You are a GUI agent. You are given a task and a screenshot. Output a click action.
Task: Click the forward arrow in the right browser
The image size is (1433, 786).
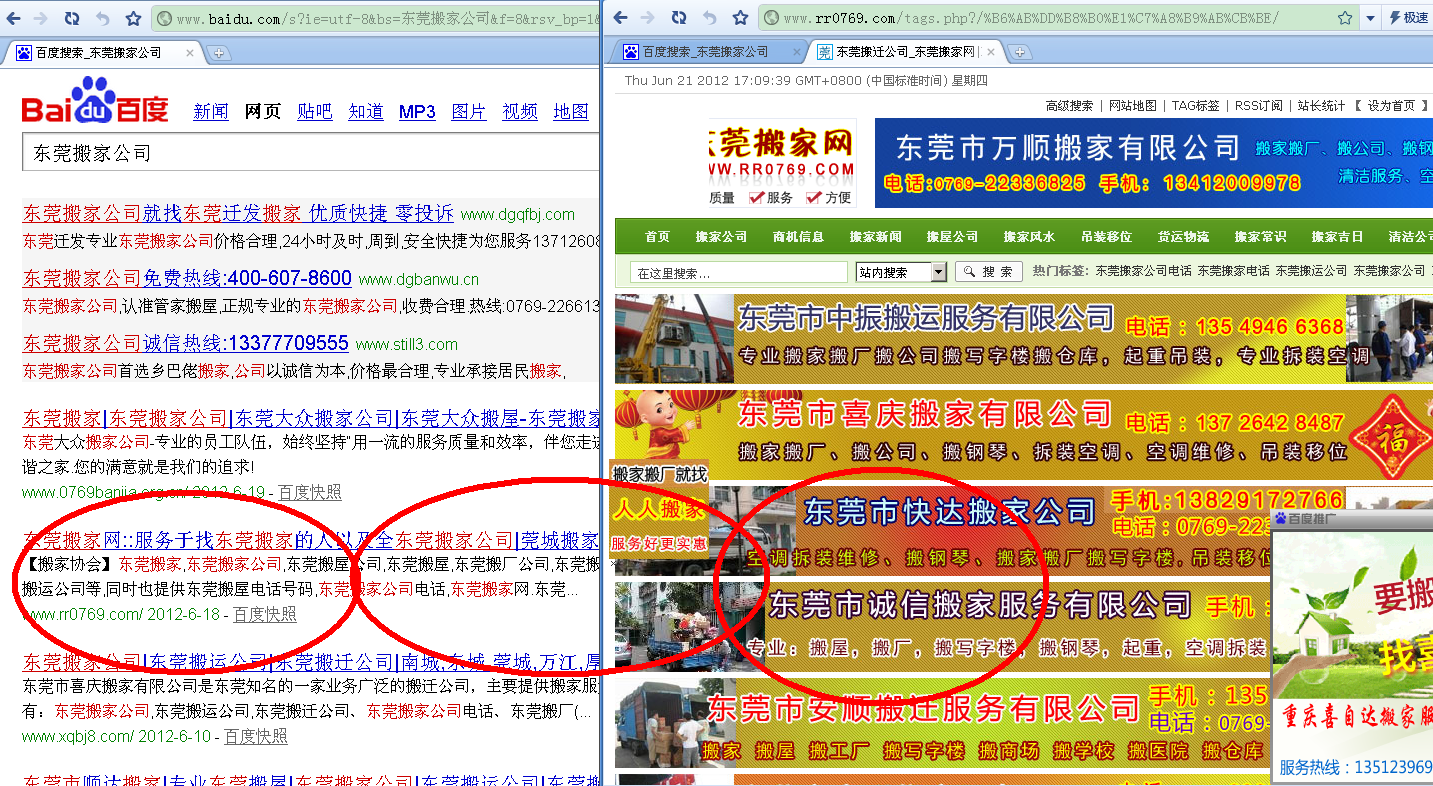pyautogui.click(x=648, y=17)
